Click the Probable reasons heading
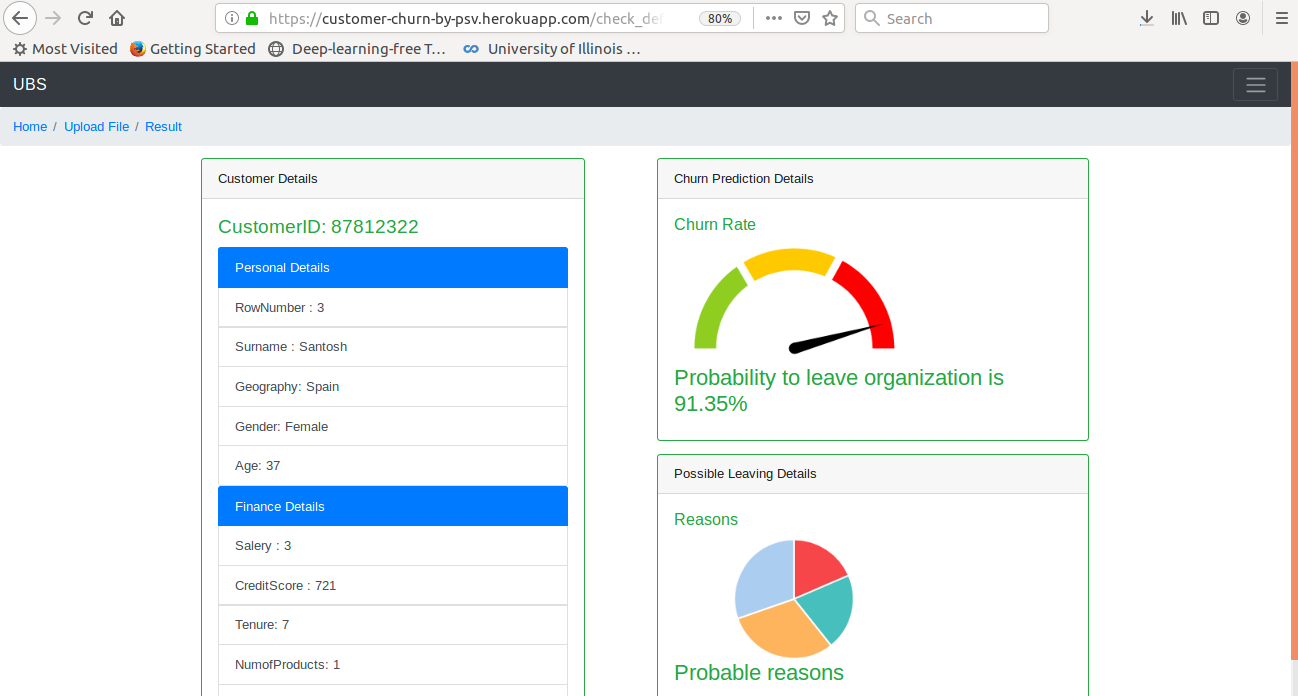1298x696 pixels. 759,673
